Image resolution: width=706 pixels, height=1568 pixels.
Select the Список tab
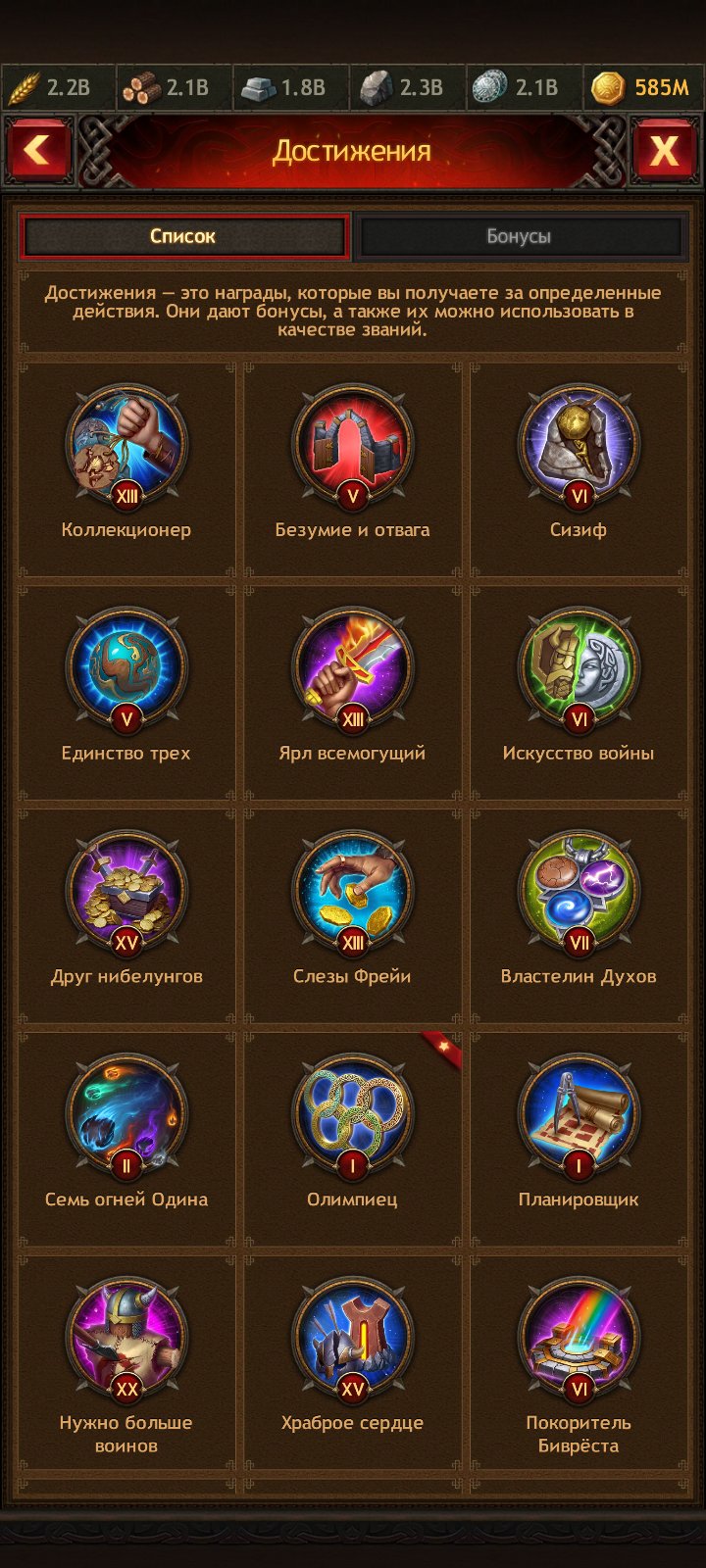[183, 236]
